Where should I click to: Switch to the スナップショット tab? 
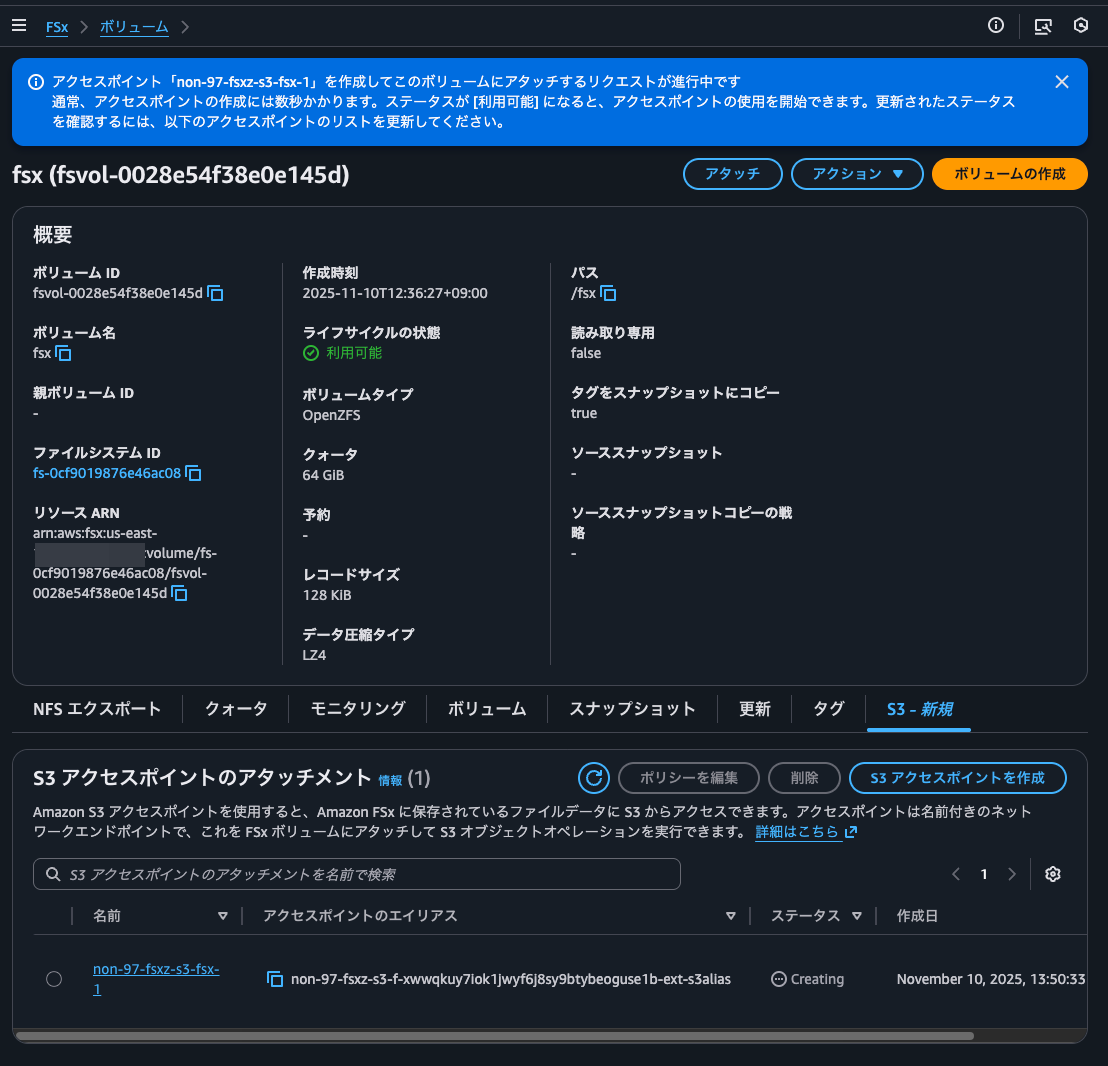point(633,708)
